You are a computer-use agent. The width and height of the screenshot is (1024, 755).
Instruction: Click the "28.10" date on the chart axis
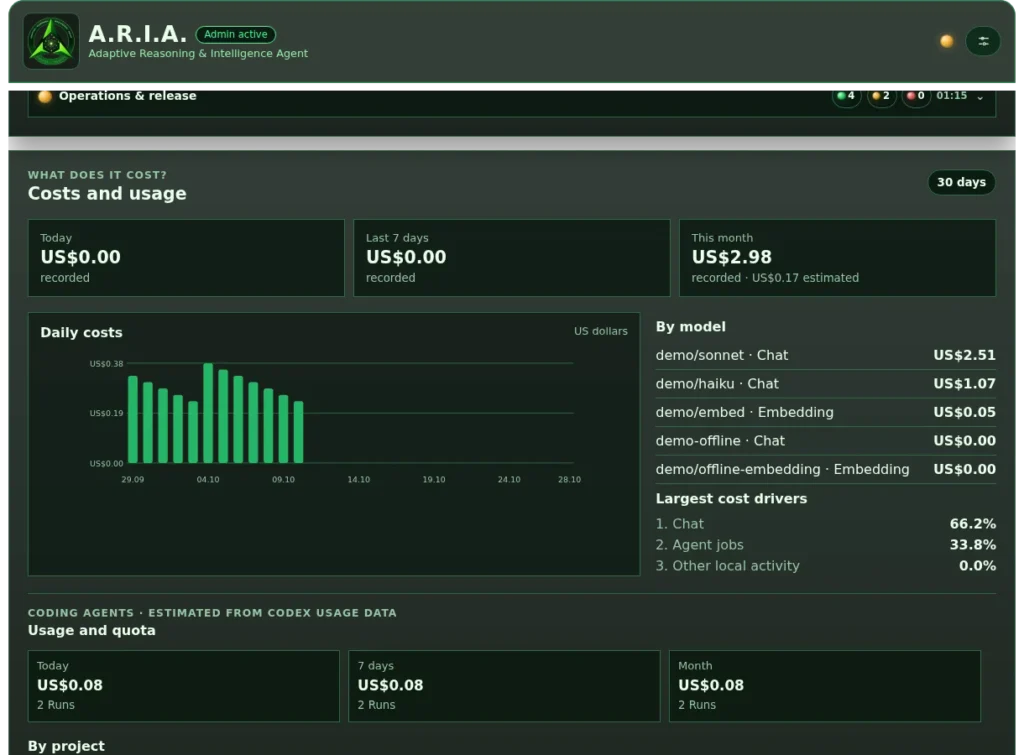pos(569,479)
